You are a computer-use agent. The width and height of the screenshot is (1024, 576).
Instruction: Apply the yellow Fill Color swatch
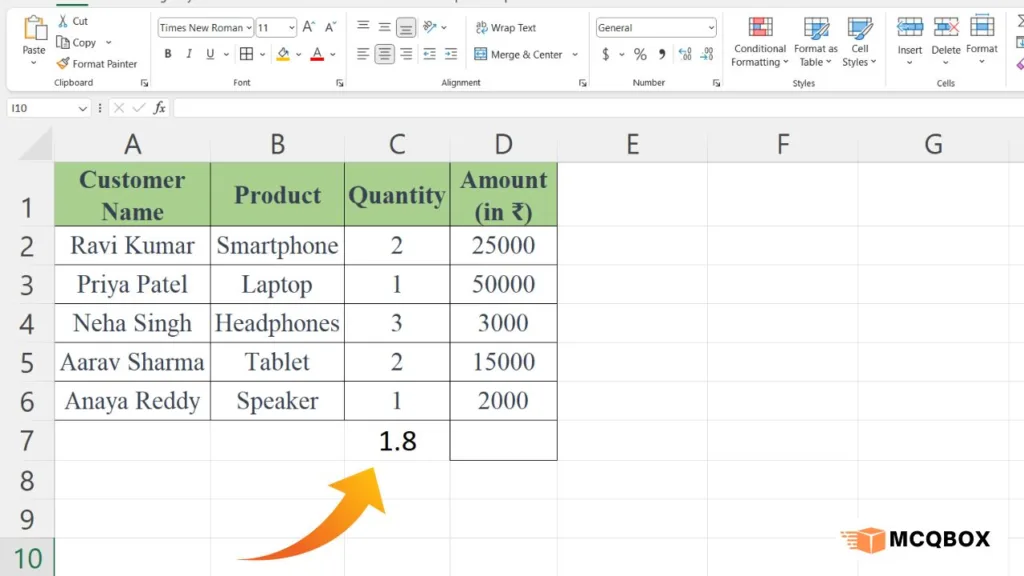point(283,55)
